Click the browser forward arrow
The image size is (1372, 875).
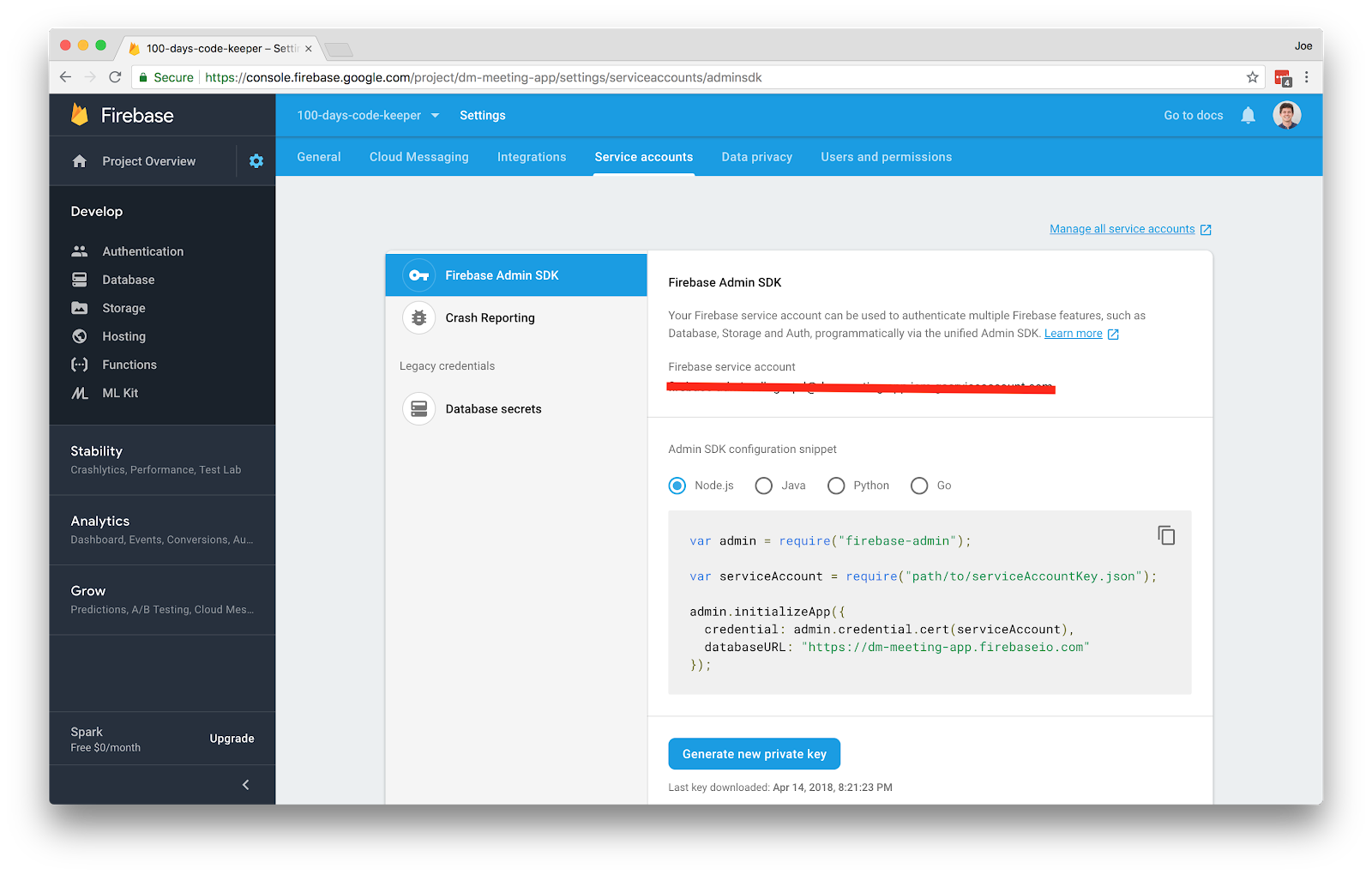pos(91,77)
